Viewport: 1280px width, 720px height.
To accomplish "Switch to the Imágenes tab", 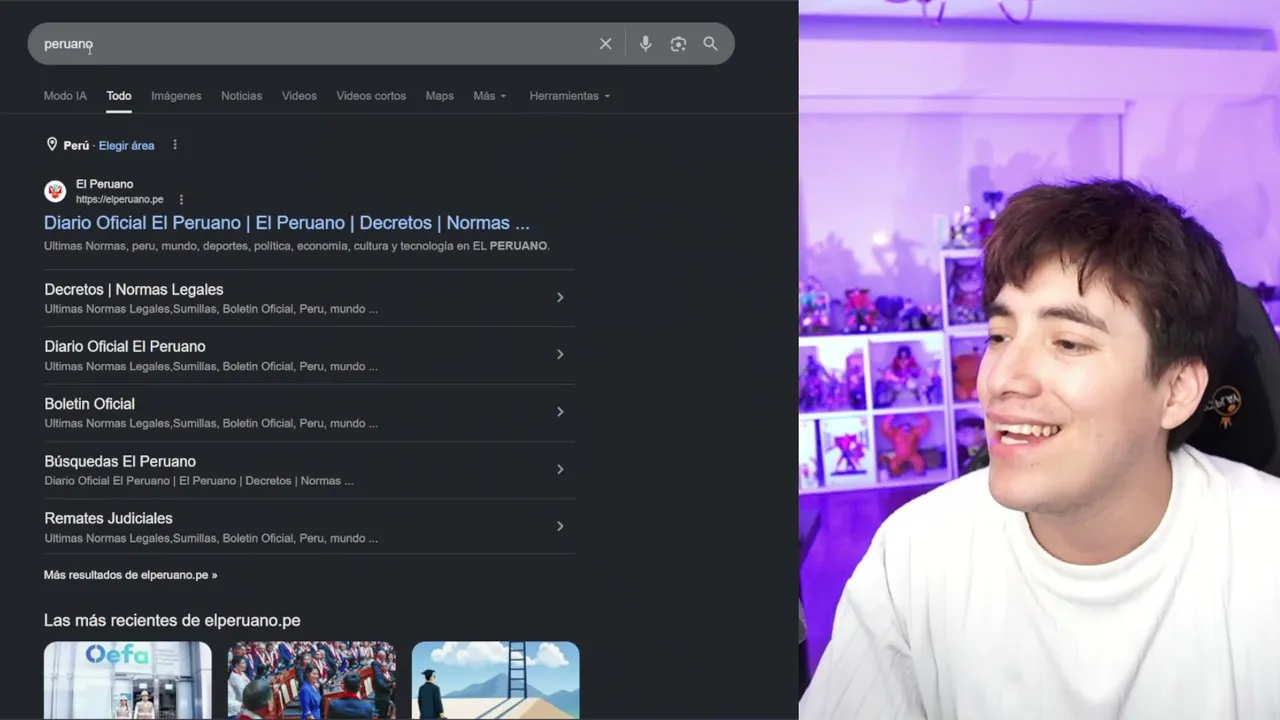I will coord(176,96).
